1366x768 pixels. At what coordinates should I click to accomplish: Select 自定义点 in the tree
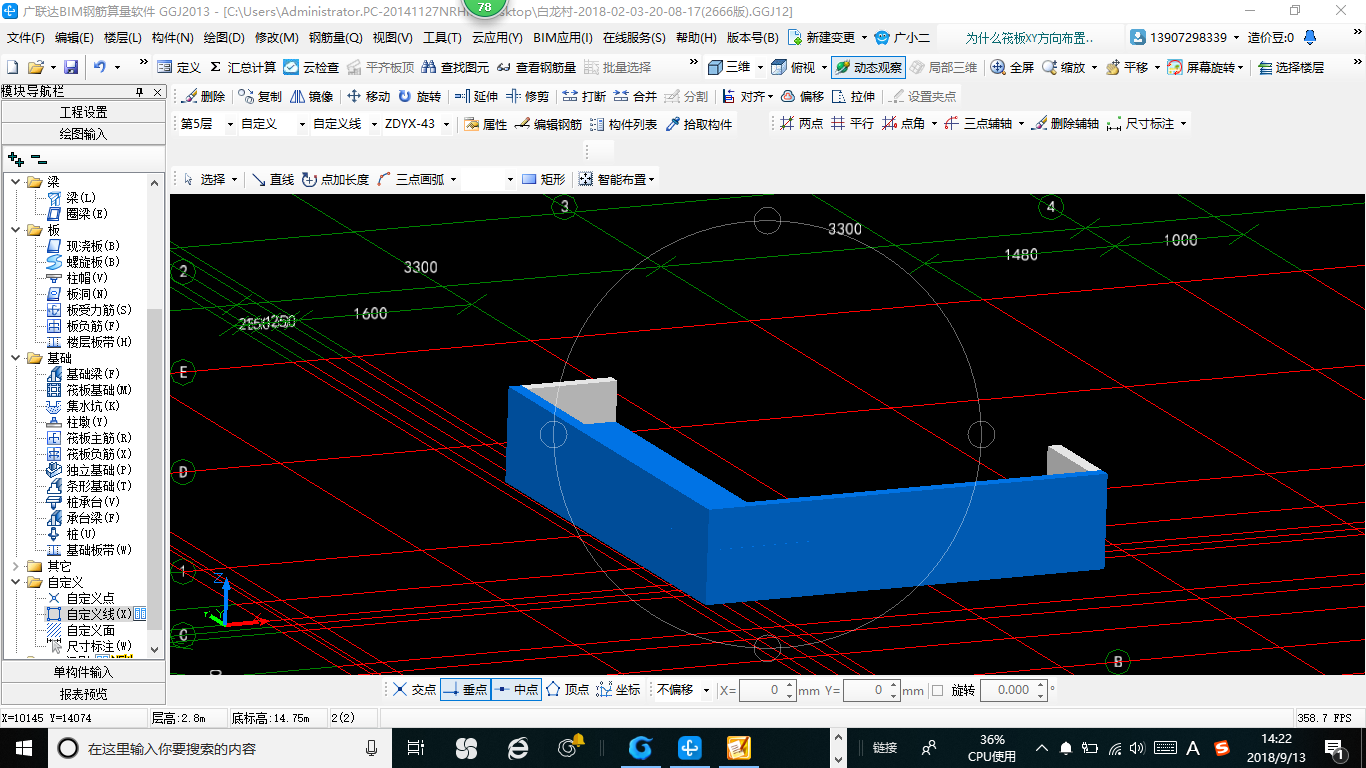point(90,598)
